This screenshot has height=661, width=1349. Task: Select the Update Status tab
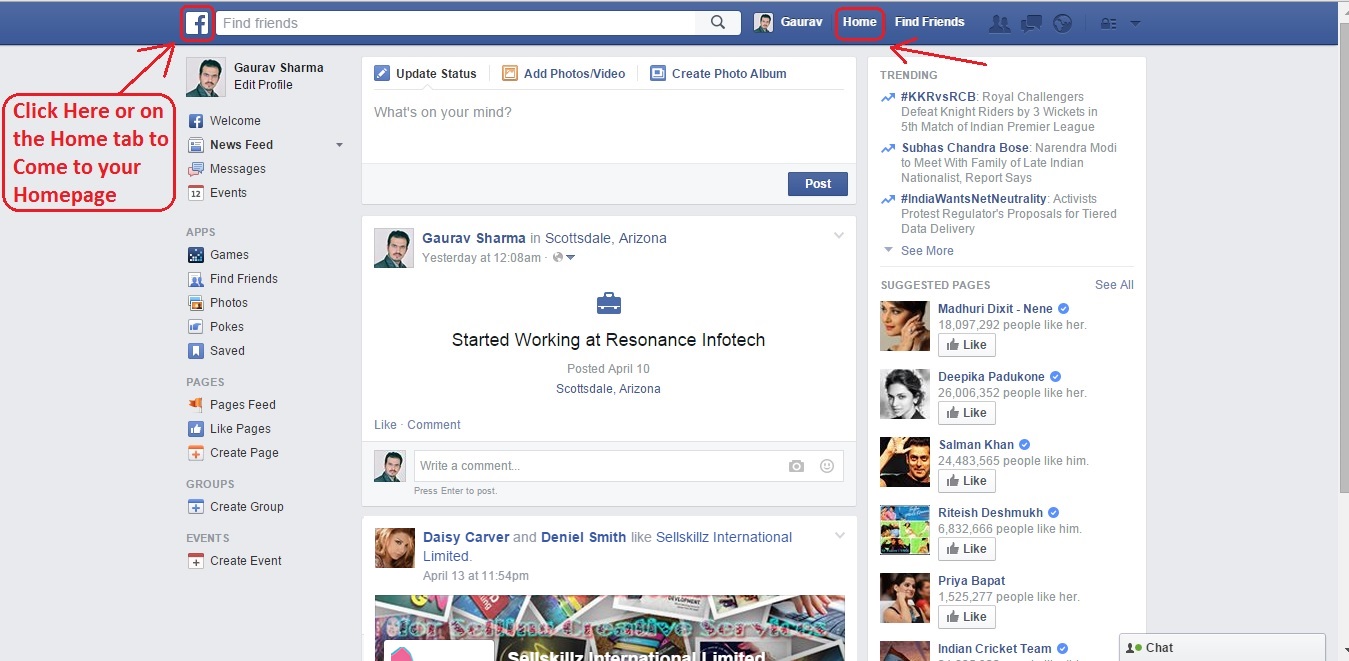426,73
